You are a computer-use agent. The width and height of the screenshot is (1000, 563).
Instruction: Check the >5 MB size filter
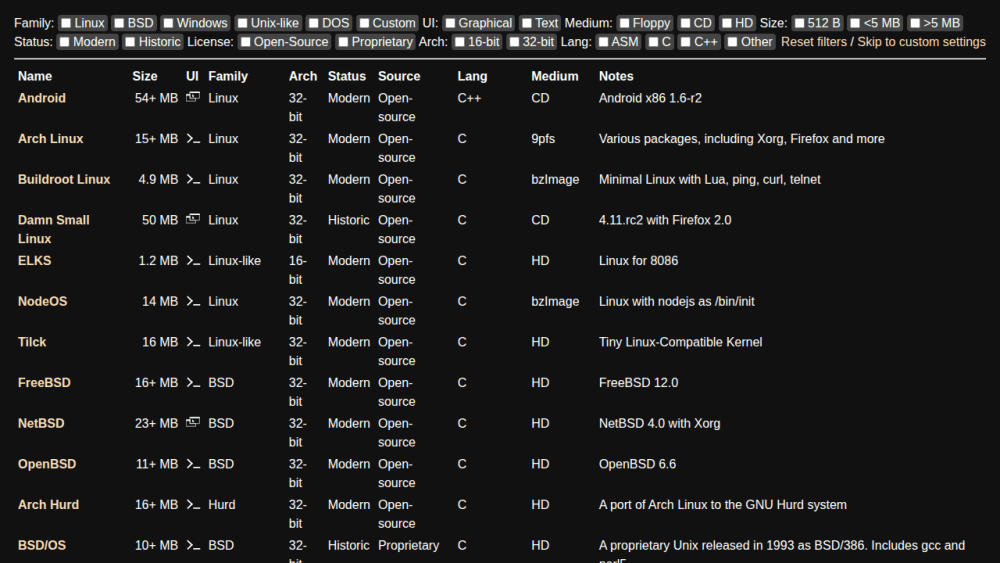tap(915, 23)
